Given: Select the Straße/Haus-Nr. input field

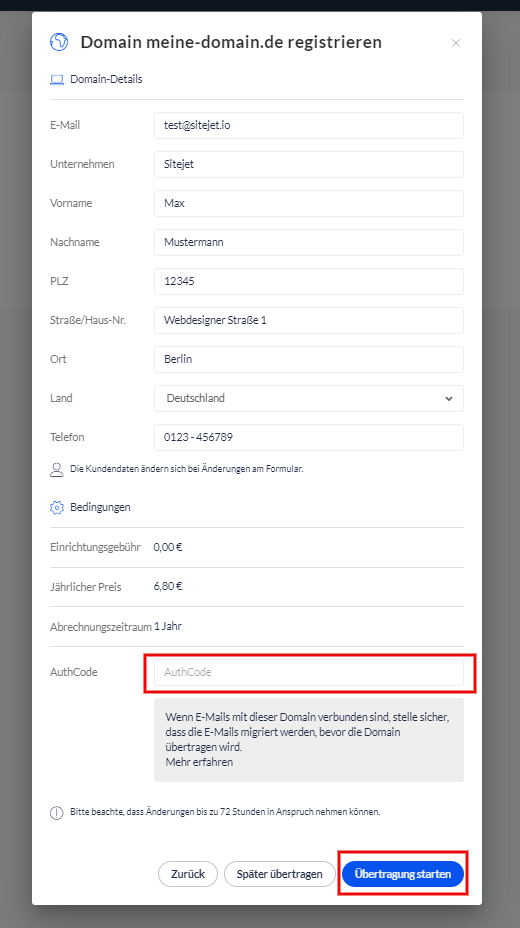Looking at the screenshot, I should [309, 321].
